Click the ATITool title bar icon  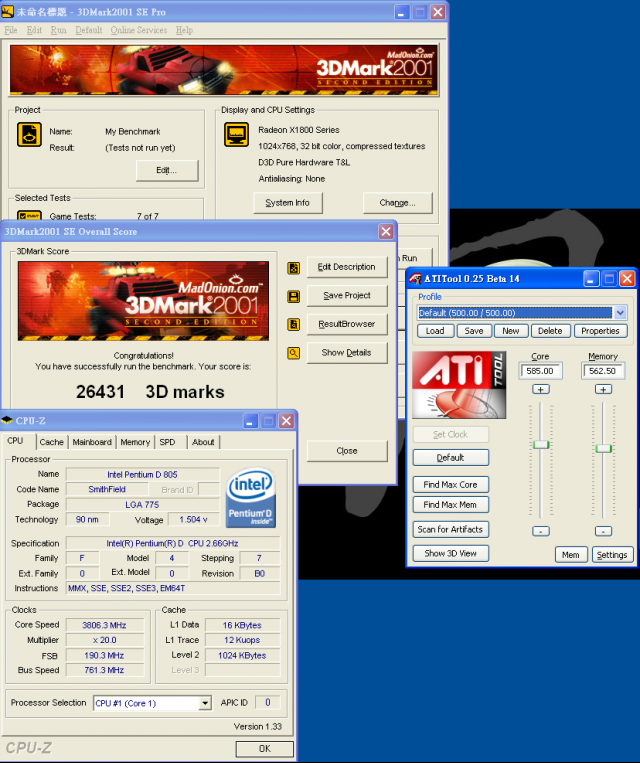pos(415,279)
